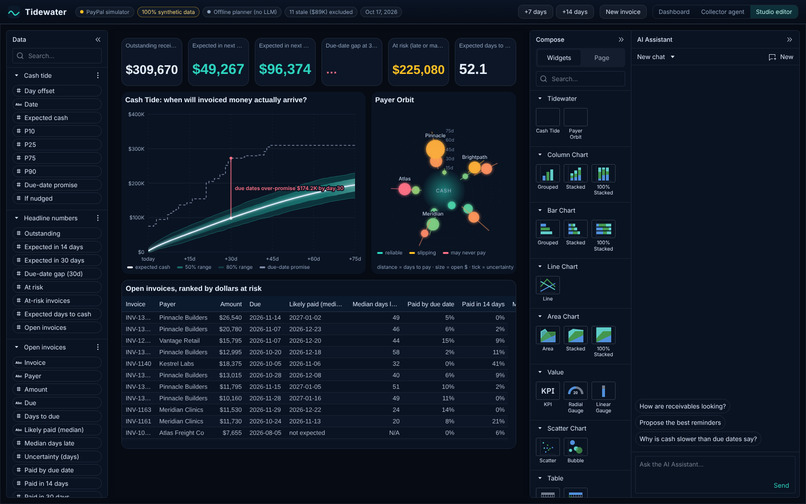
Task: Click the $225,080 at-risk KPI value
Action: 418,69
